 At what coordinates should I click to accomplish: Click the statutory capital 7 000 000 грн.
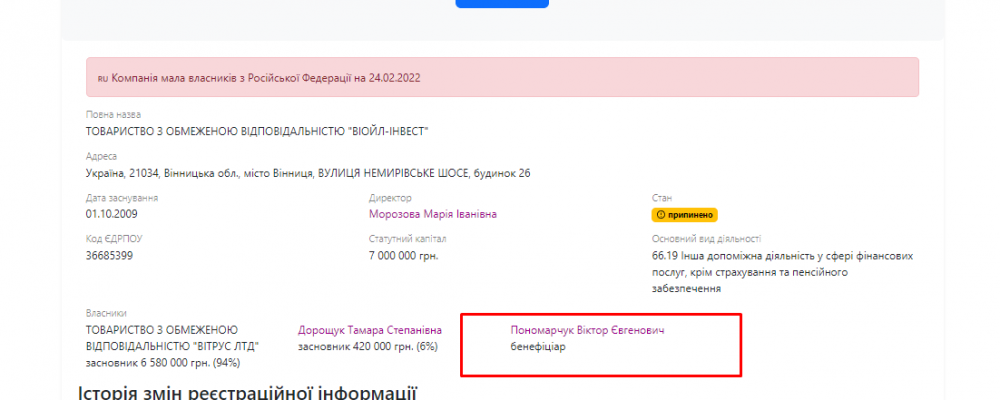403,255
